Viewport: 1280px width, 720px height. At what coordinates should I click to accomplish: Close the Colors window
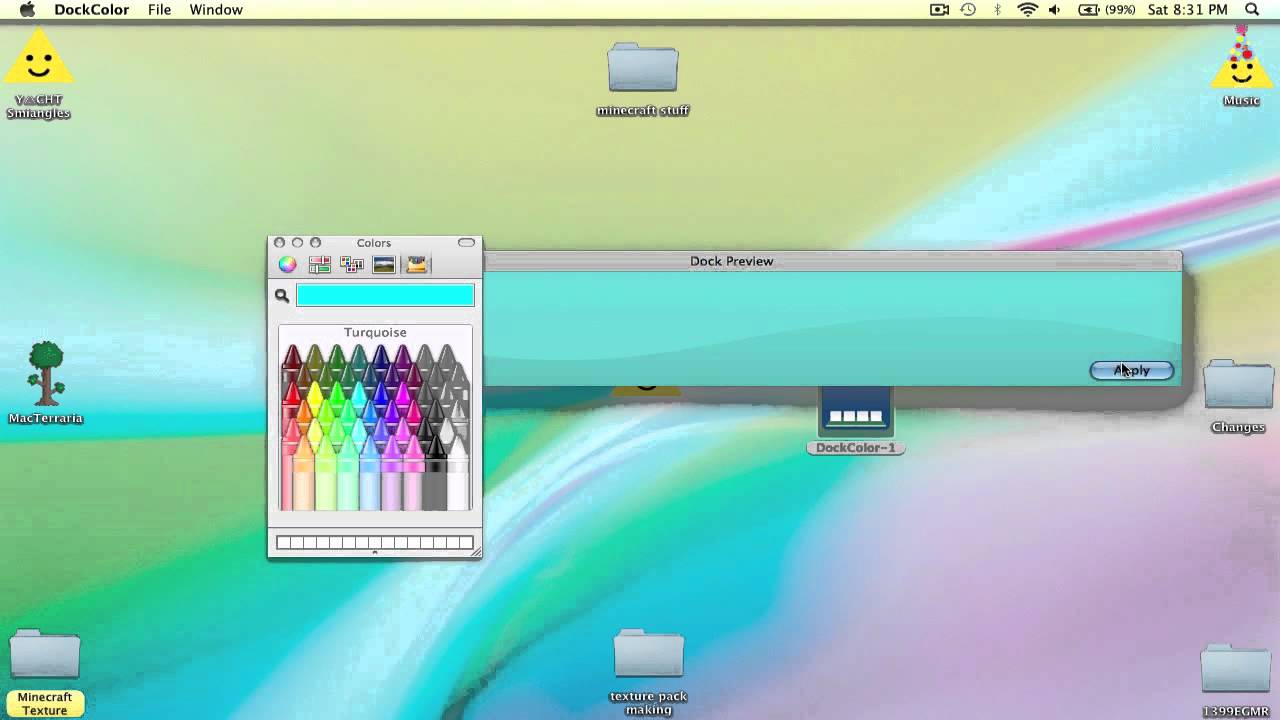280,243
